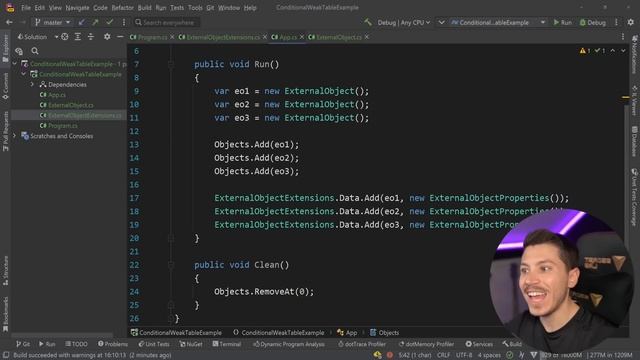This screenshot has width=640, height=360.
Task: Open Solution panel options gear
Action: tap(107, 37)
